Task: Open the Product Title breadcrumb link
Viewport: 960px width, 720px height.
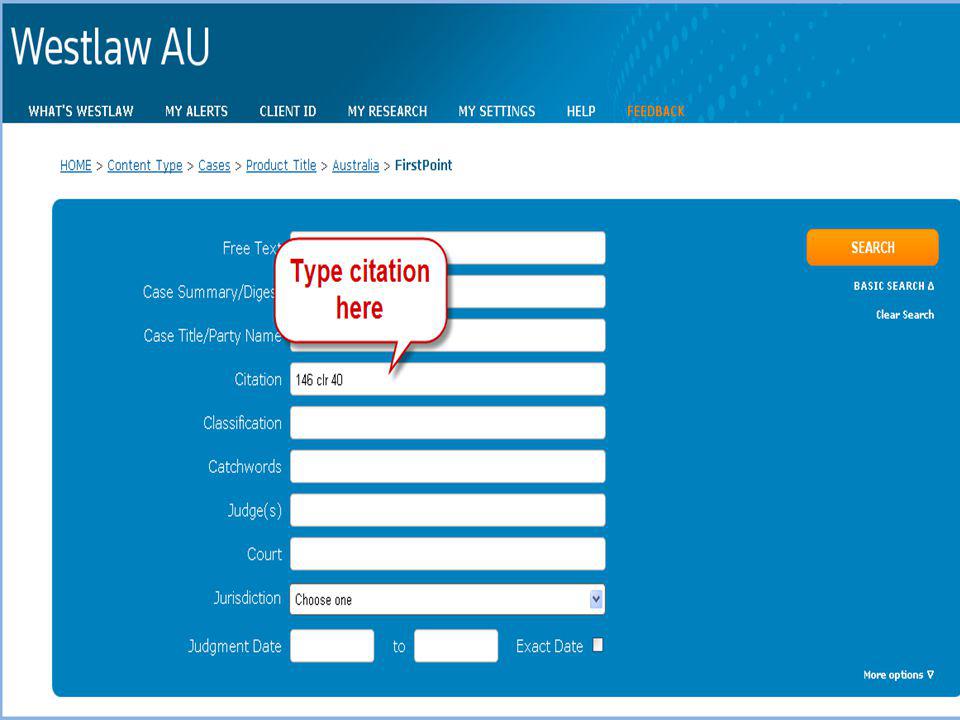Action: [x=281, y=165]
